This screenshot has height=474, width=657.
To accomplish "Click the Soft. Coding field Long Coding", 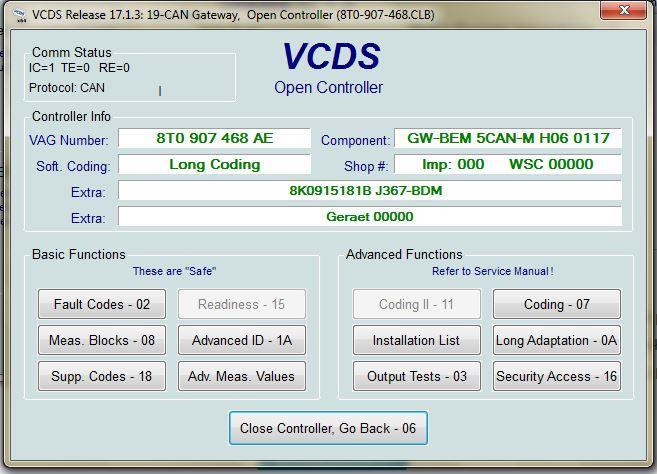I will tap(215, 164).
